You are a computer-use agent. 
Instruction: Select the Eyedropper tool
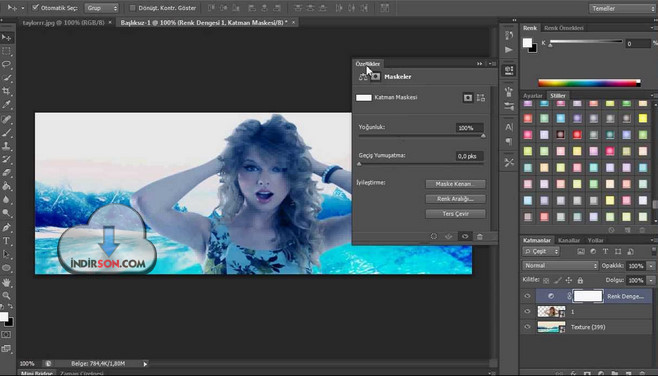point(6,105)
